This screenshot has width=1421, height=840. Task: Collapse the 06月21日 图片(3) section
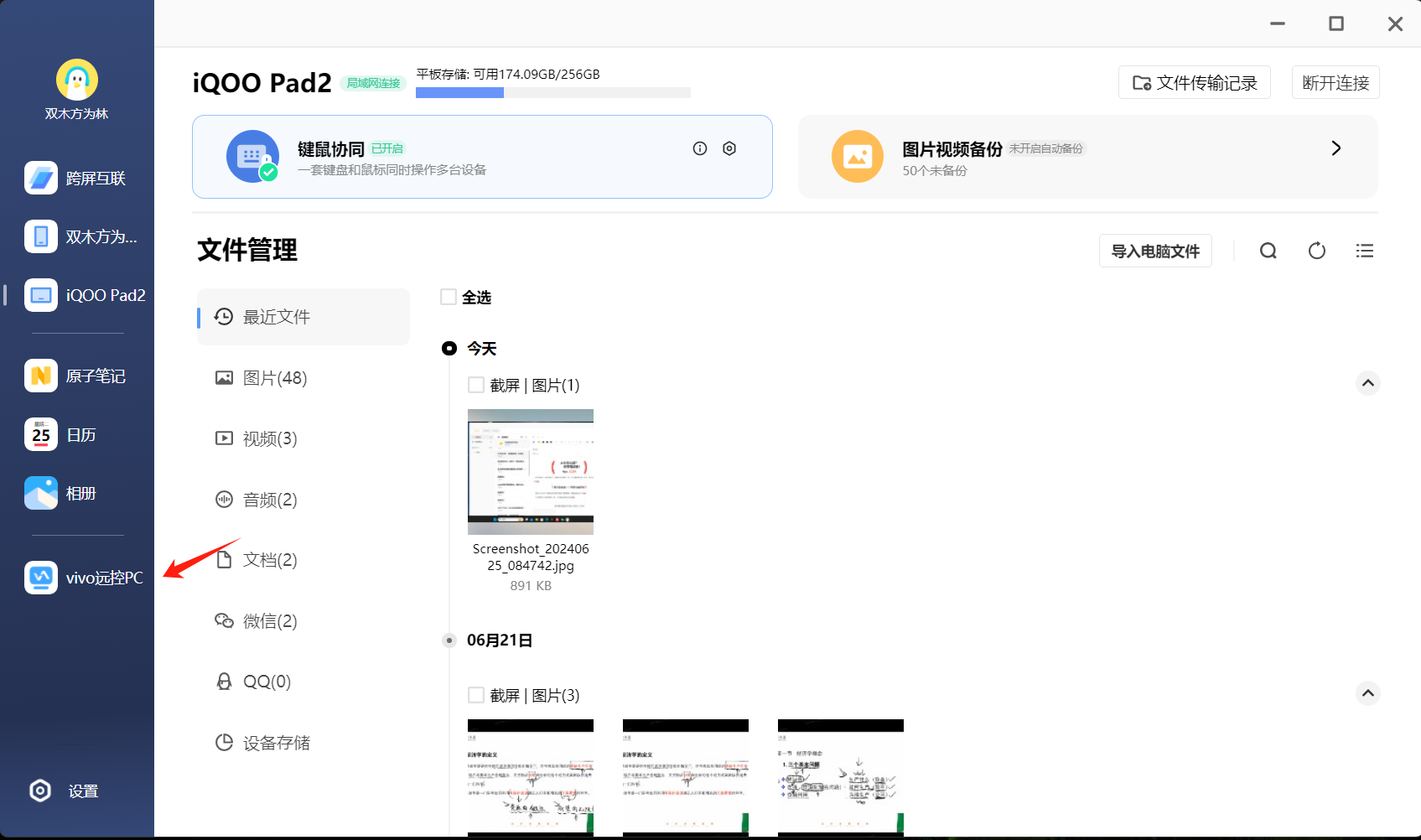click(1368, 693)
